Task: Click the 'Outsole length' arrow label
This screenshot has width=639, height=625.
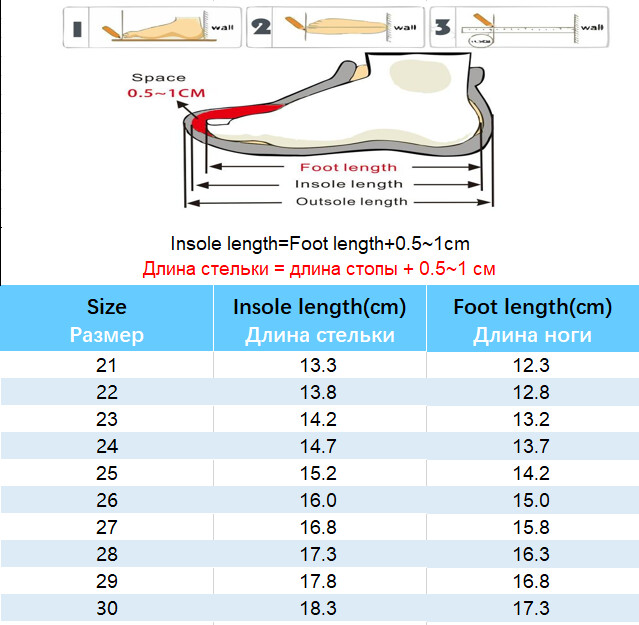Action: click(x=350, y=201)
